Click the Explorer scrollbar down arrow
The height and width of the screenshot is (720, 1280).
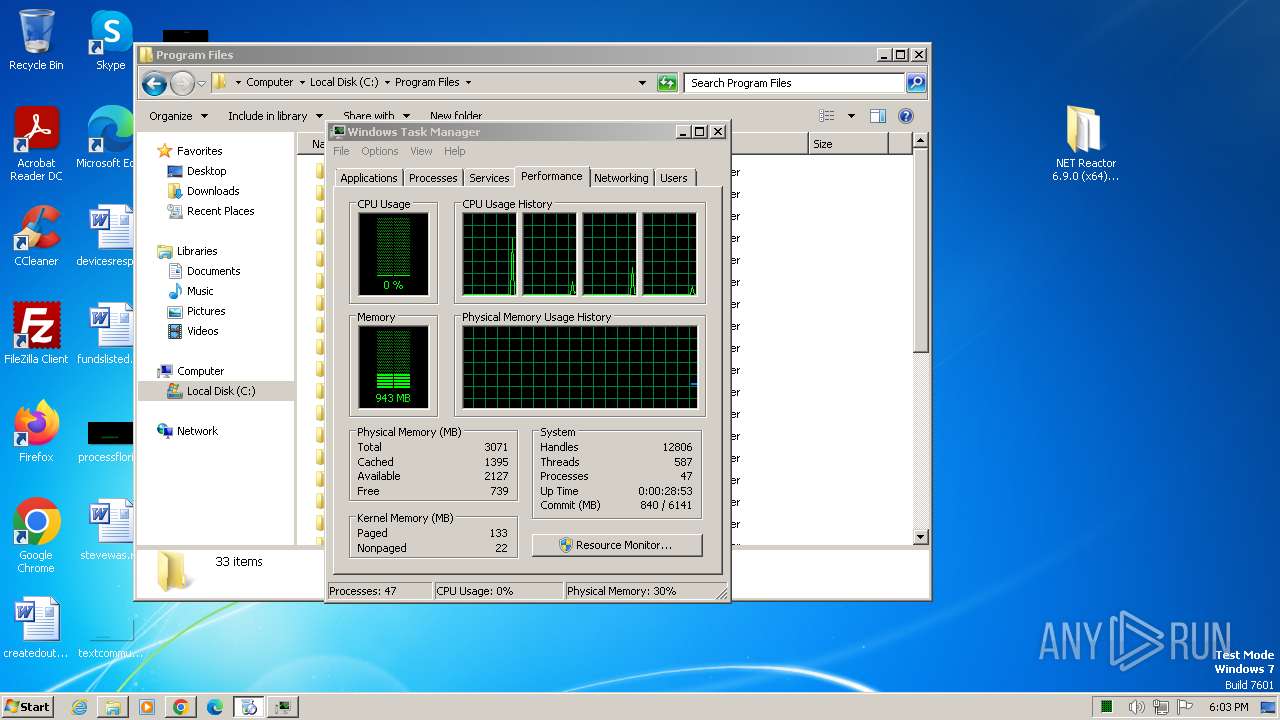[x=921, y=537]
